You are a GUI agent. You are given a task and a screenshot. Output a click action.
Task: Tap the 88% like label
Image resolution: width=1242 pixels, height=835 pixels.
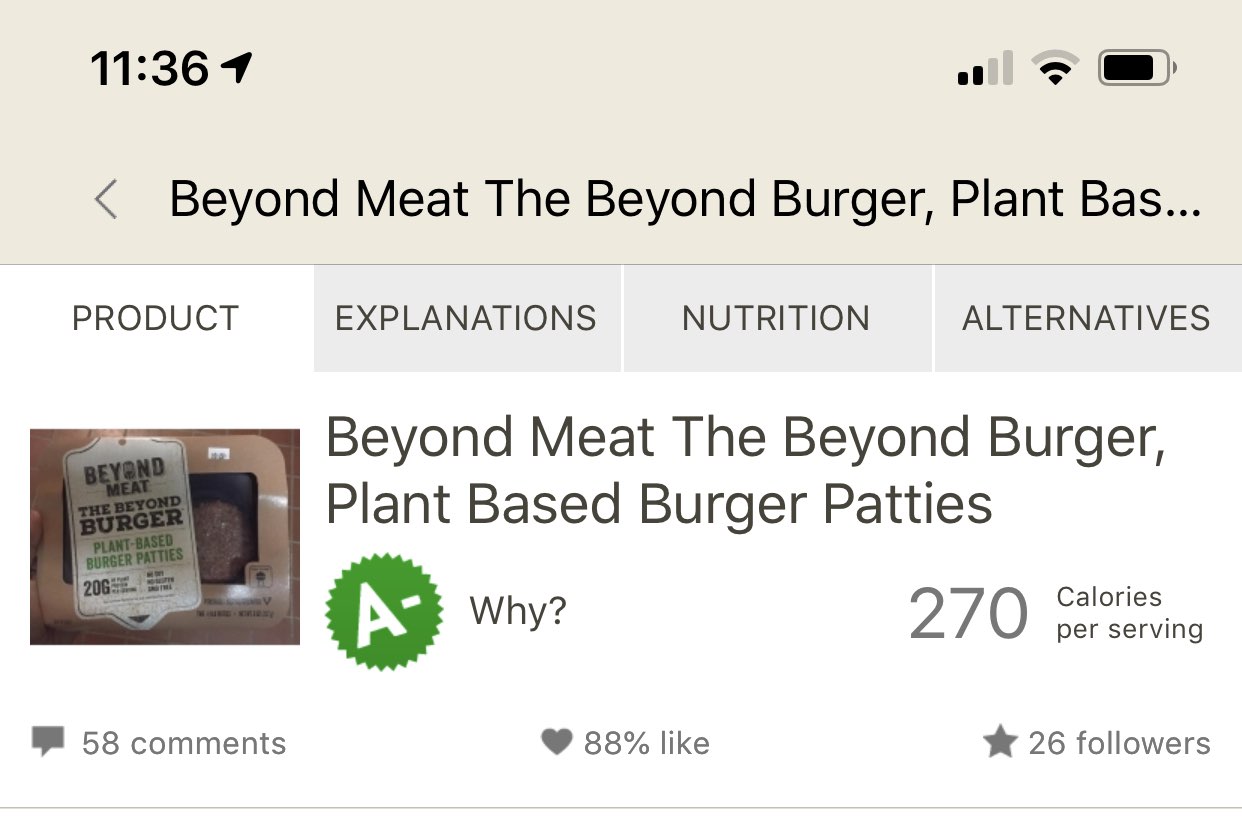pos(647,743)
